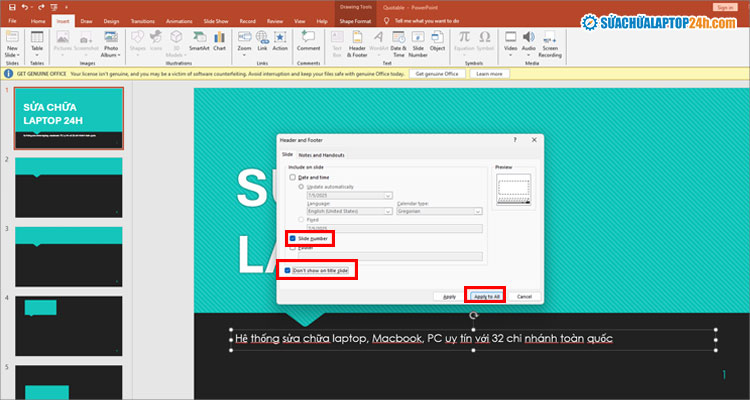Click the lightbulb Tell me icon
Screen dimensions: 750x400
387,21
